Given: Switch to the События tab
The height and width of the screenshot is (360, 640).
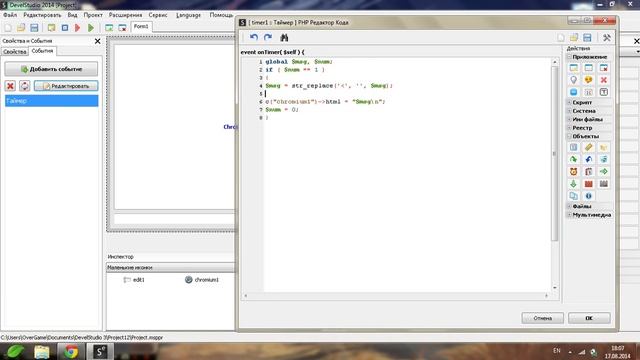Looking at the screenshot, I should 42,51.
